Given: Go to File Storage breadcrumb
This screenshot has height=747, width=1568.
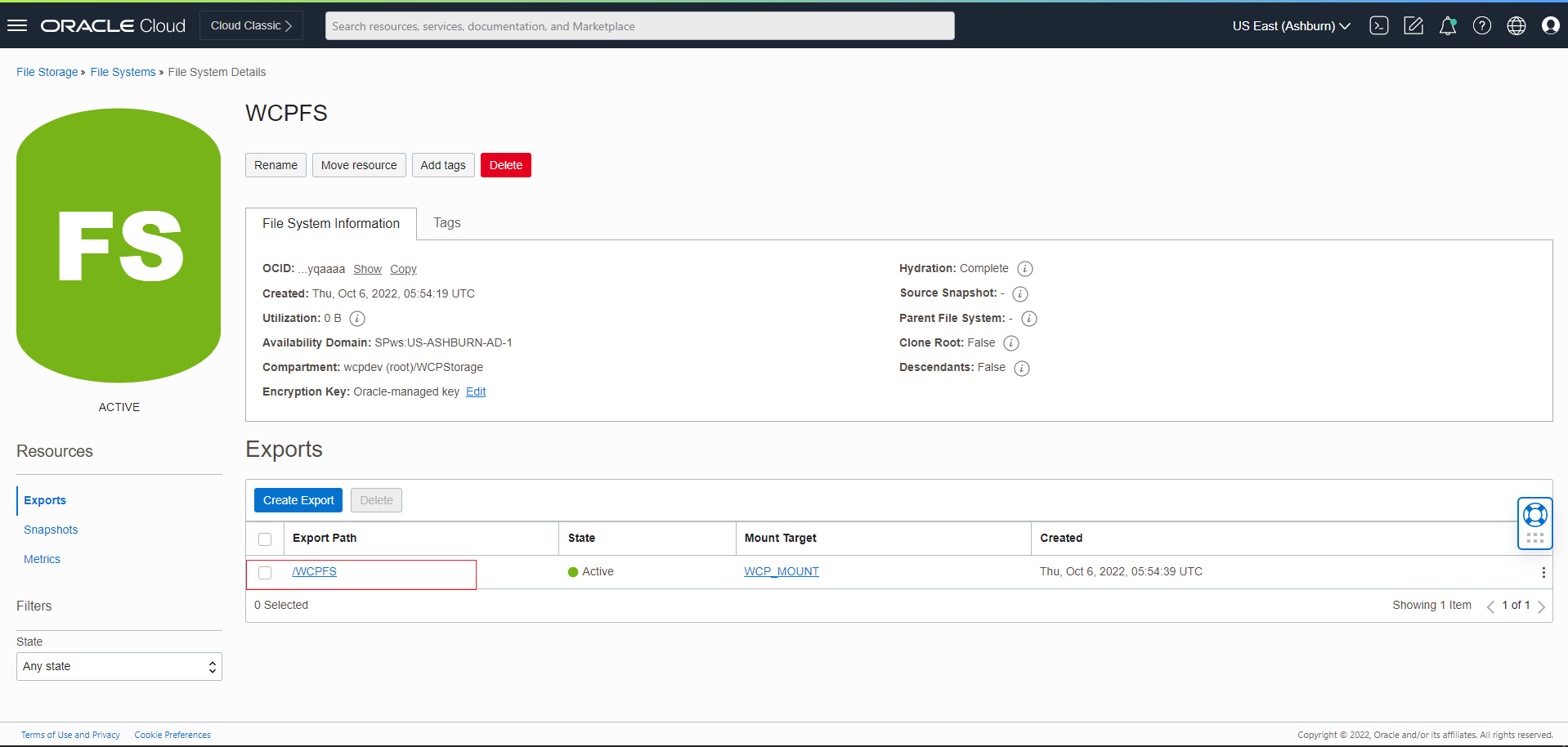Looking at the screenshot, I should tap(47, 72).
